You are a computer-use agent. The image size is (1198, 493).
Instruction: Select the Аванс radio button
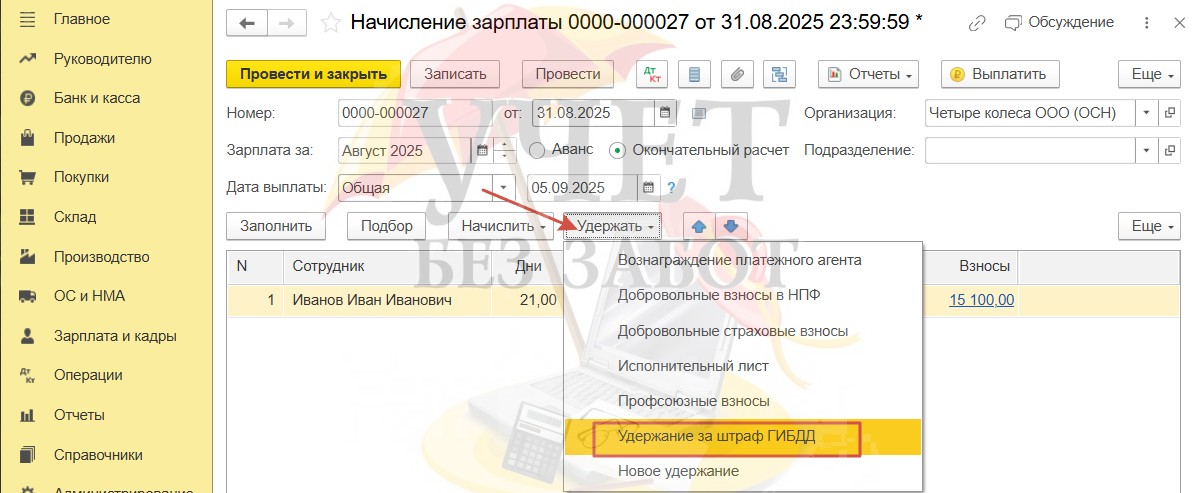click(x=537, y=150)
